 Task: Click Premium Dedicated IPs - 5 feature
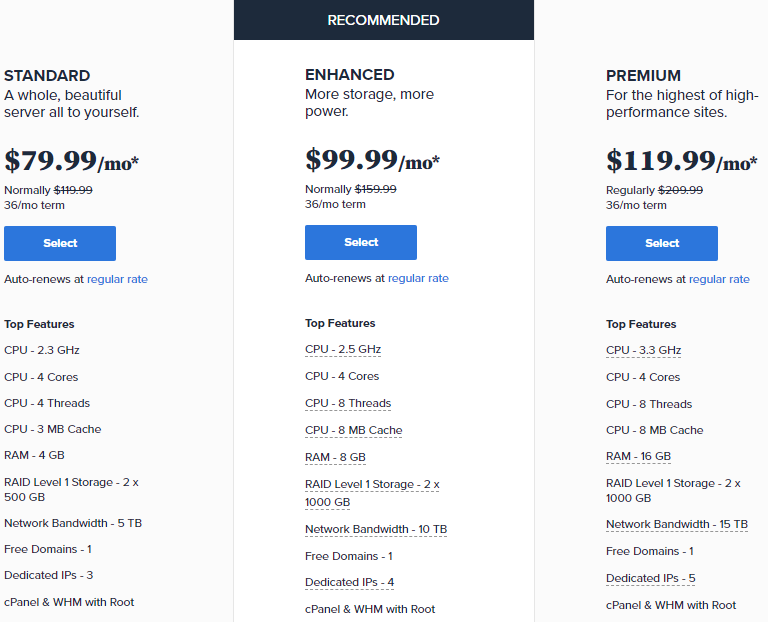pyautogui.click(x=650, y=578)
